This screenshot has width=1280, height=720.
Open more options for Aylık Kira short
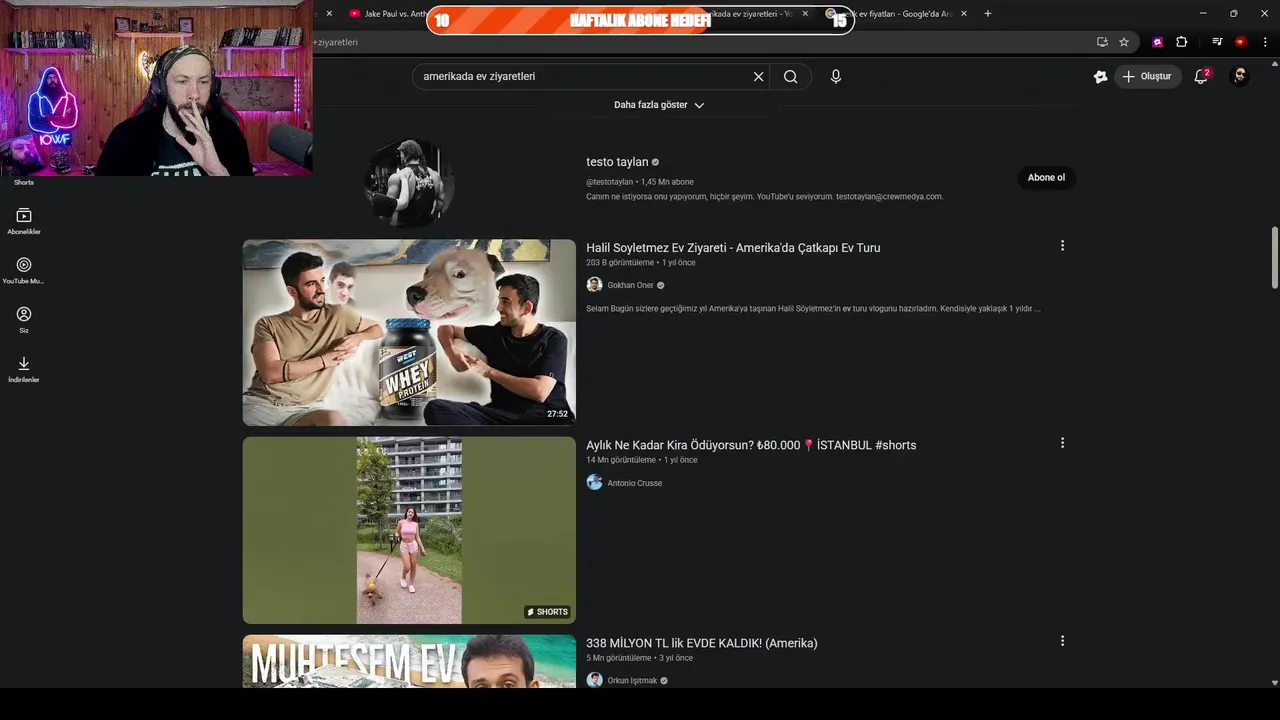pos(1062,443)
